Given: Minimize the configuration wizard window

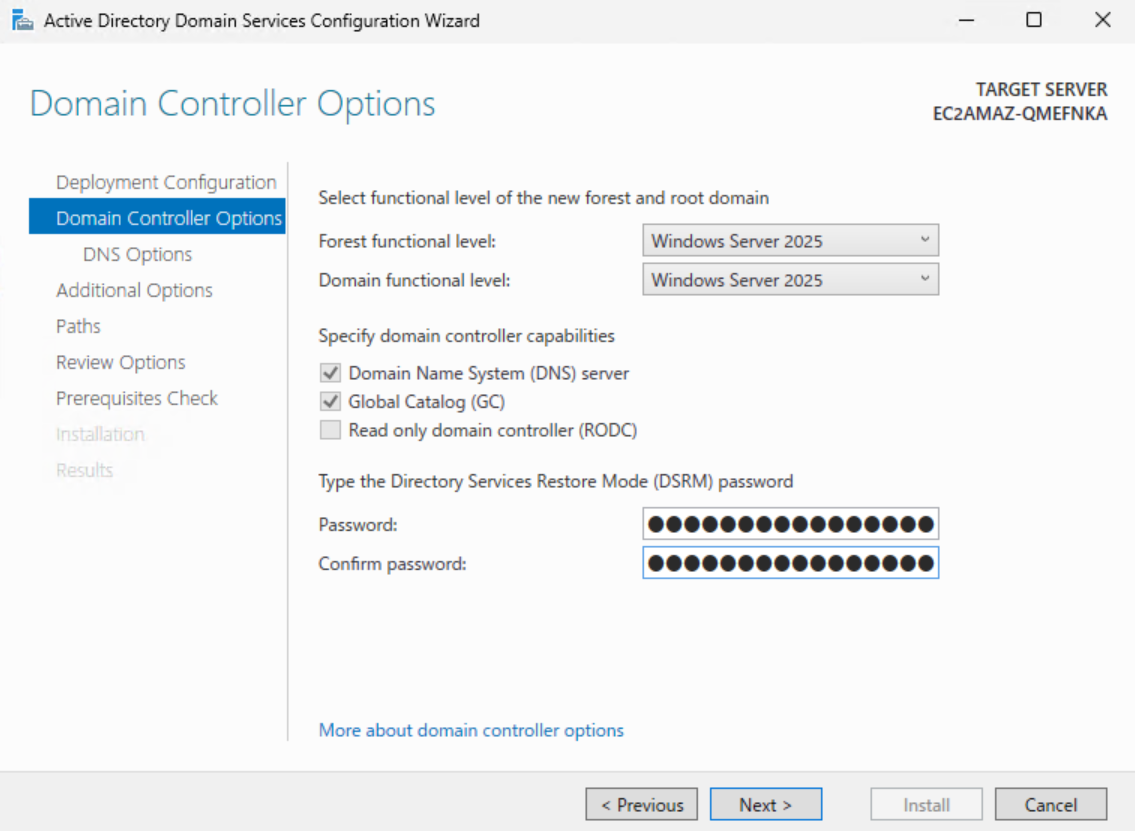Looking at the screenshot, I should point(966,20).
